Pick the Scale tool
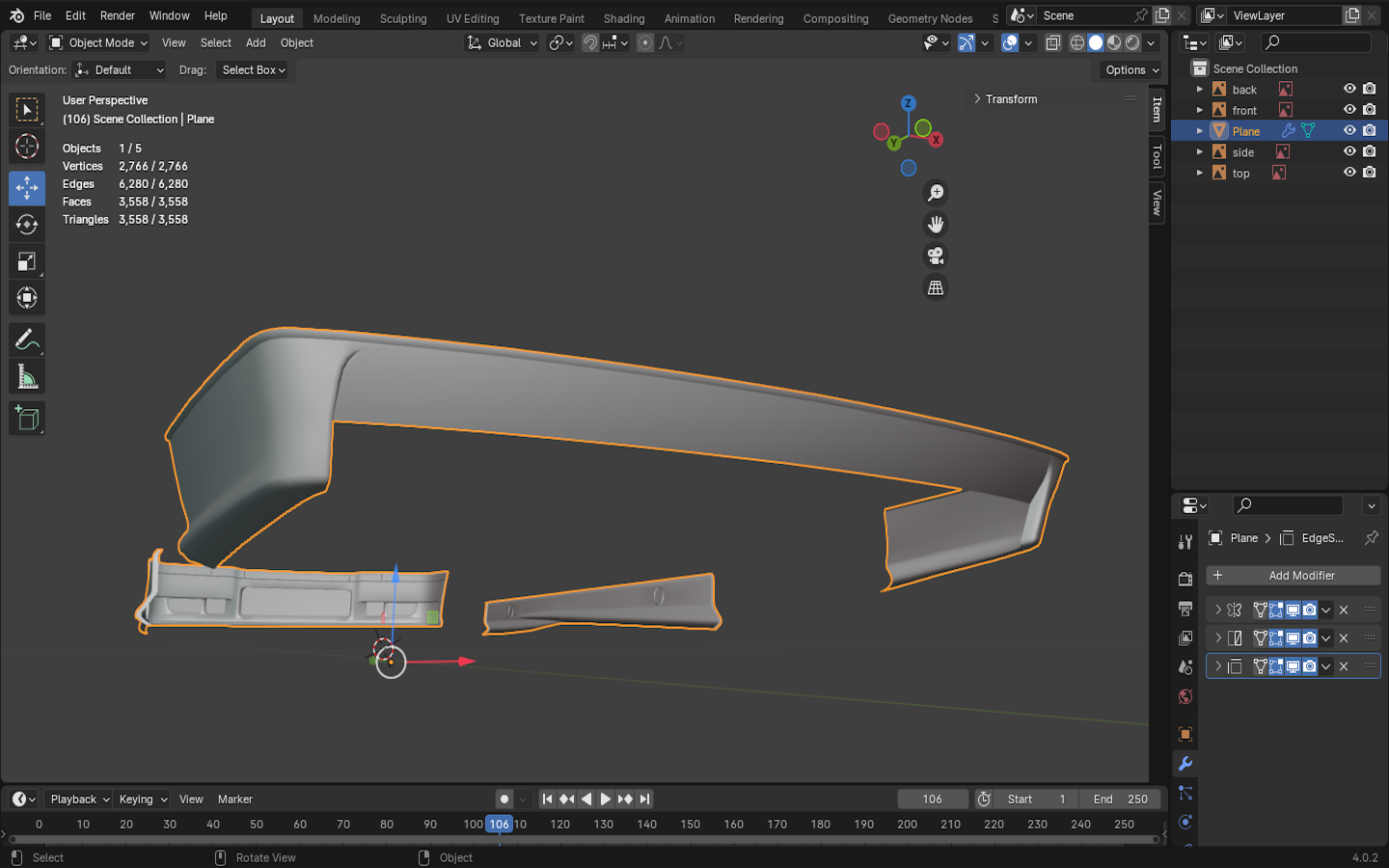 [x=27, y=261]
